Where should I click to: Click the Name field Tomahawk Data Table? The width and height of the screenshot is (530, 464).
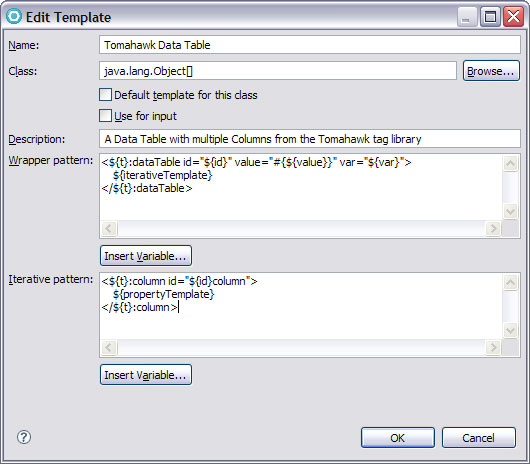(x=310, y=45)
